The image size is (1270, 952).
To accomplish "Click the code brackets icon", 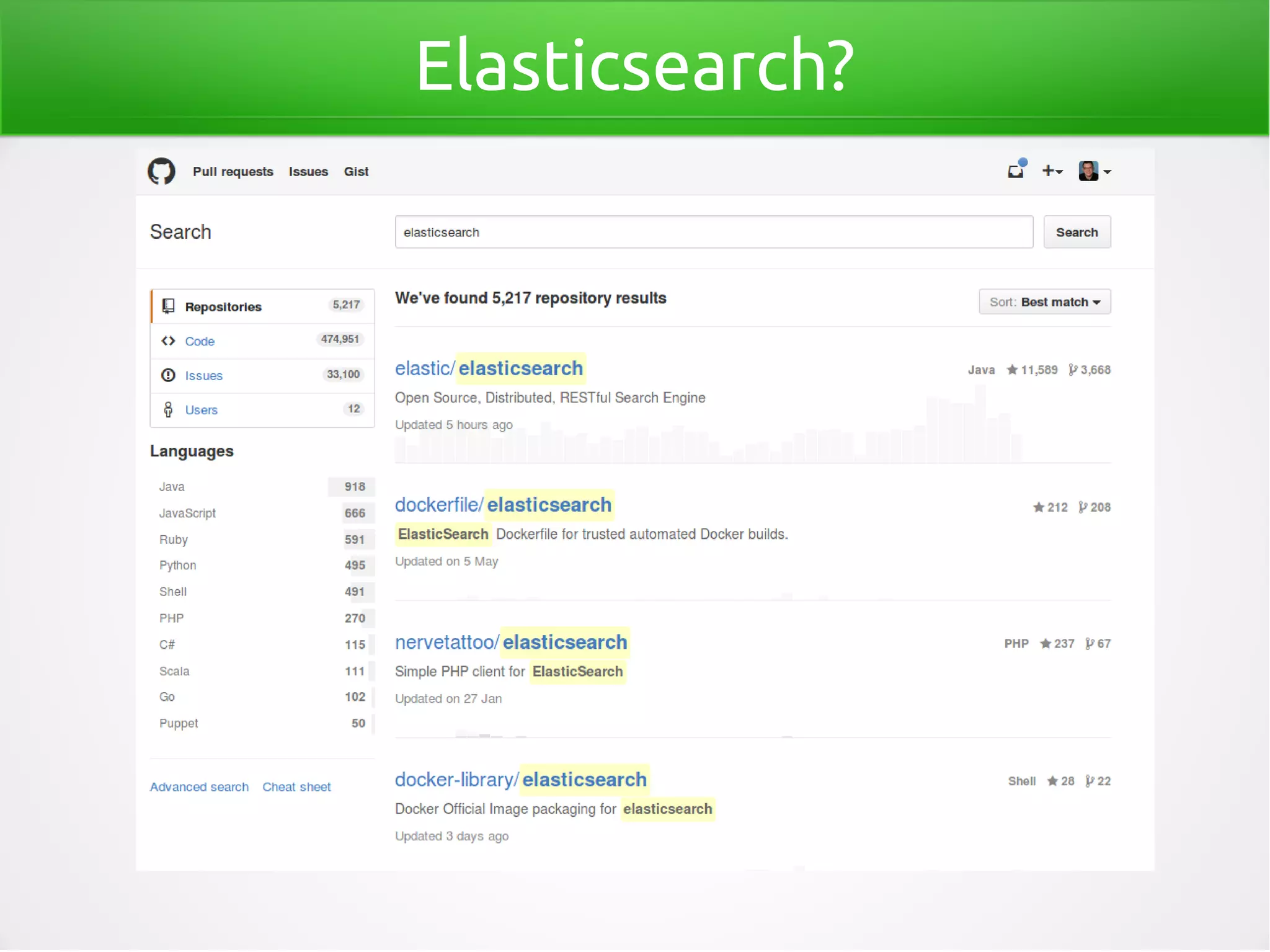I will (168, 341).
